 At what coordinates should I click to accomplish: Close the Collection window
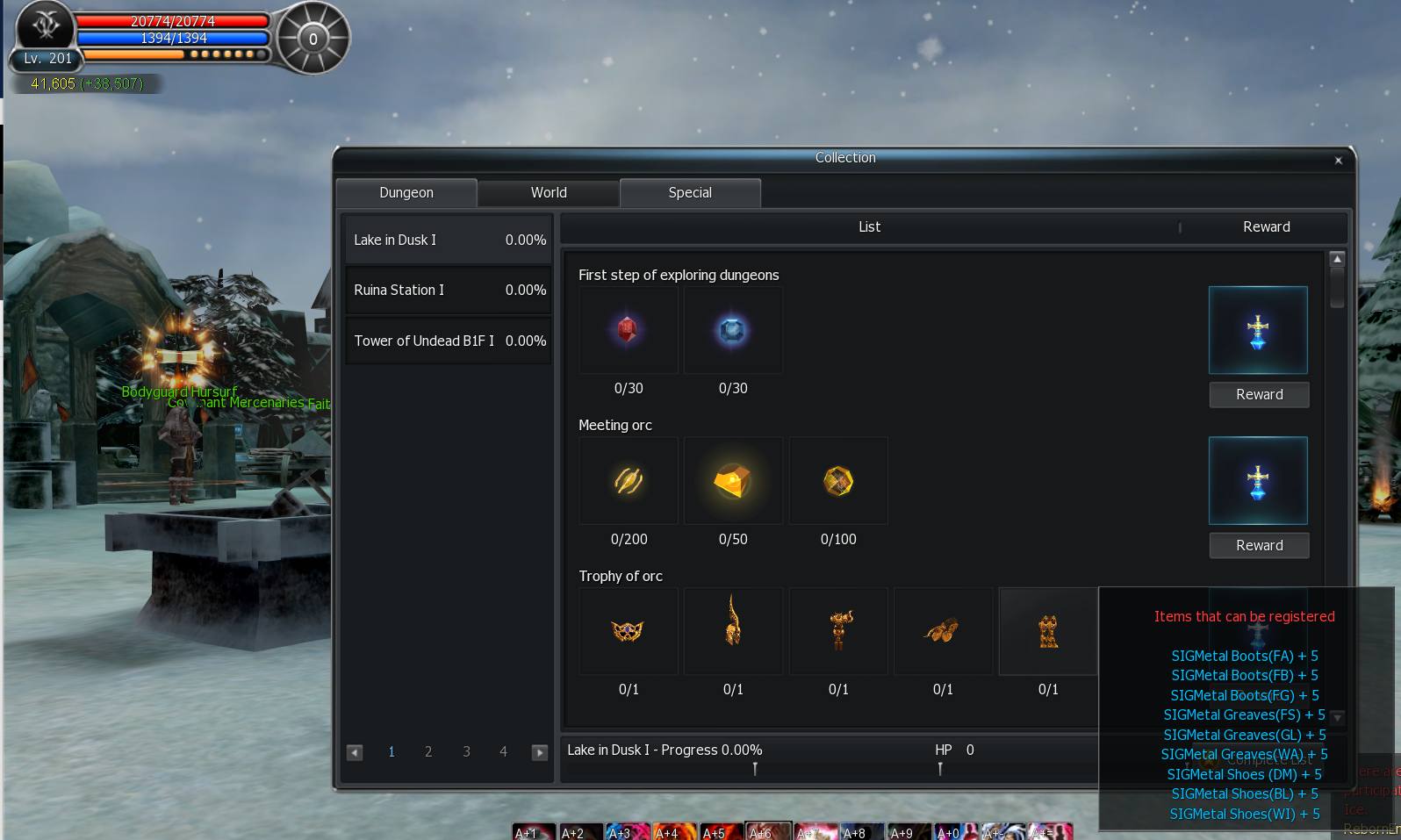point(1338,160)
